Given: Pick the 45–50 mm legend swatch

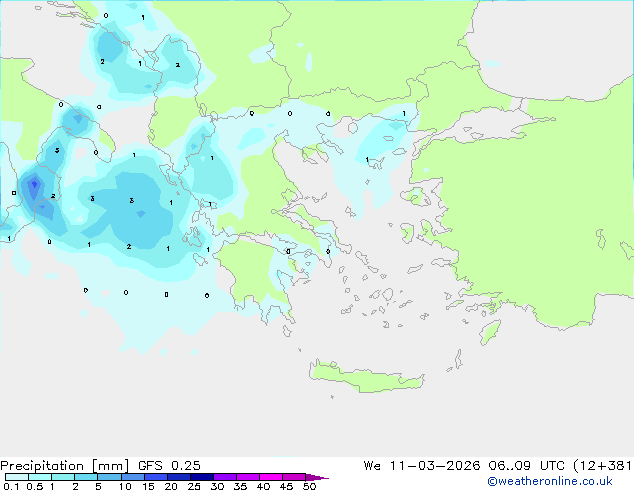Looking at the screenshot, I should 294,477.
